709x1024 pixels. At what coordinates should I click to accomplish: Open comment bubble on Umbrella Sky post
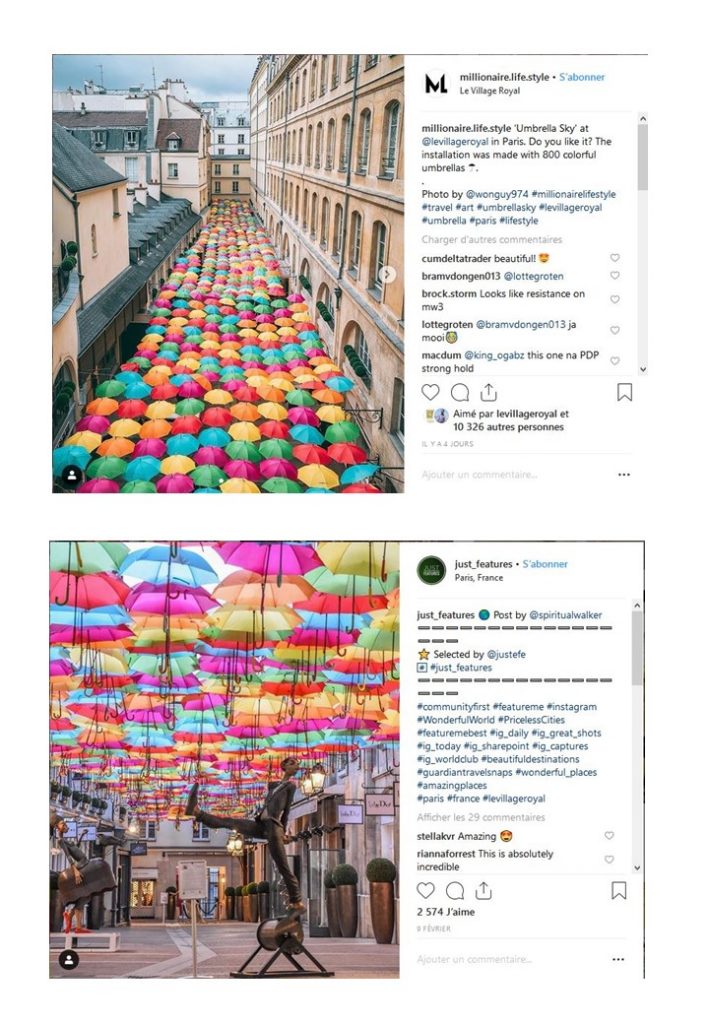pyautogui.click(x=460, y=392)
